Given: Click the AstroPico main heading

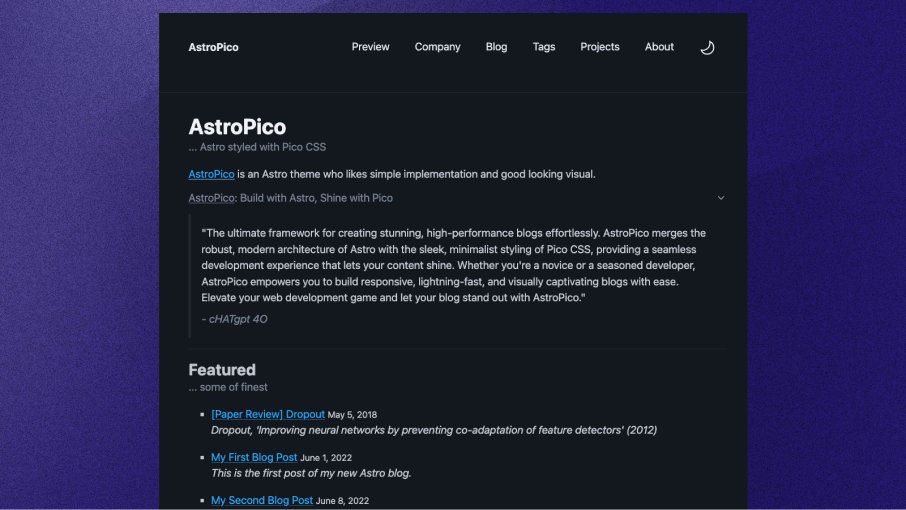Looking at the screenshot, I should pyautogui.click(x=237, y=126).
